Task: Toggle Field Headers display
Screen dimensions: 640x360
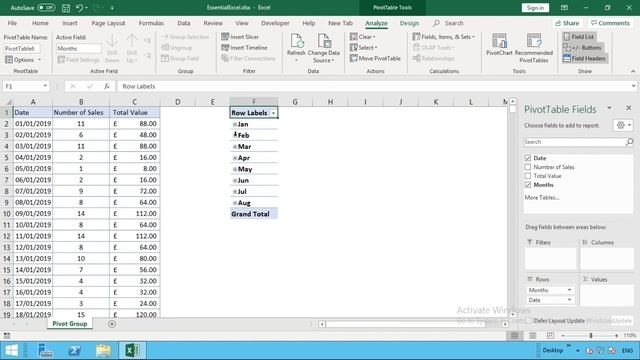Action: coord(584,59)
